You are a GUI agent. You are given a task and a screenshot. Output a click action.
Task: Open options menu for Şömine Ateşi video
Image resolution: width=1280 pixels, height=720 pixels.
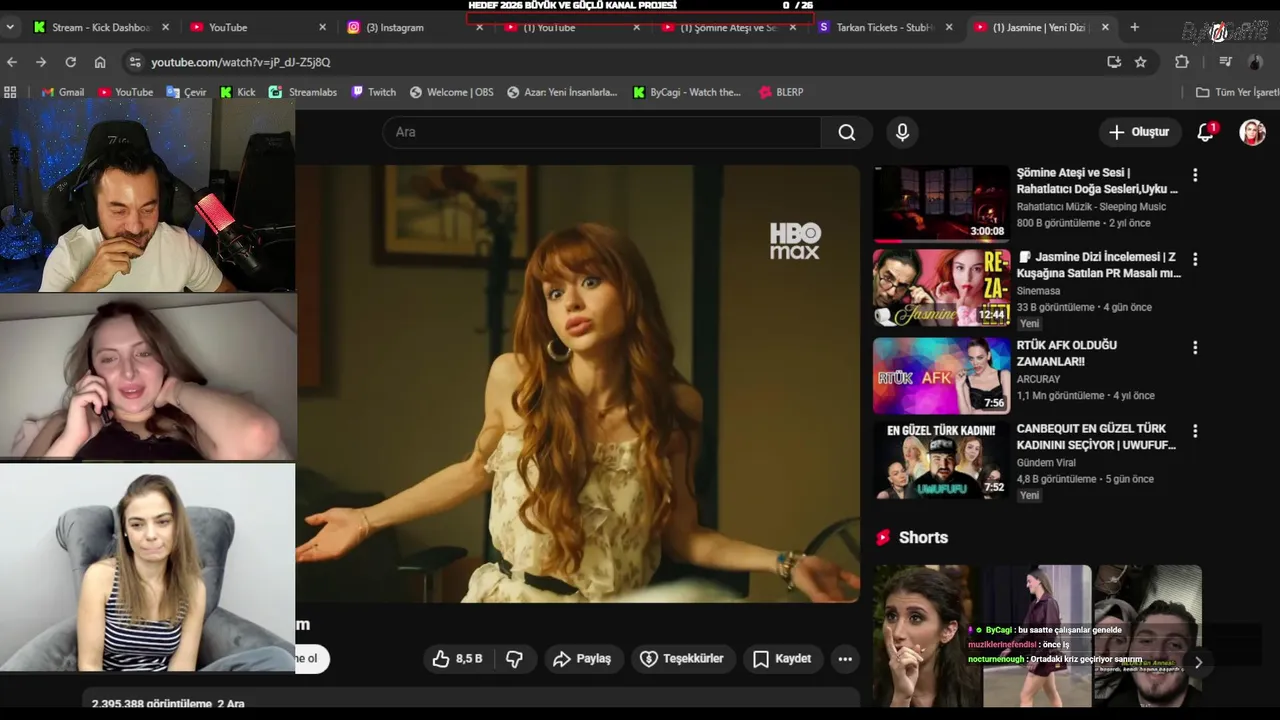[x=1194, y=175]
